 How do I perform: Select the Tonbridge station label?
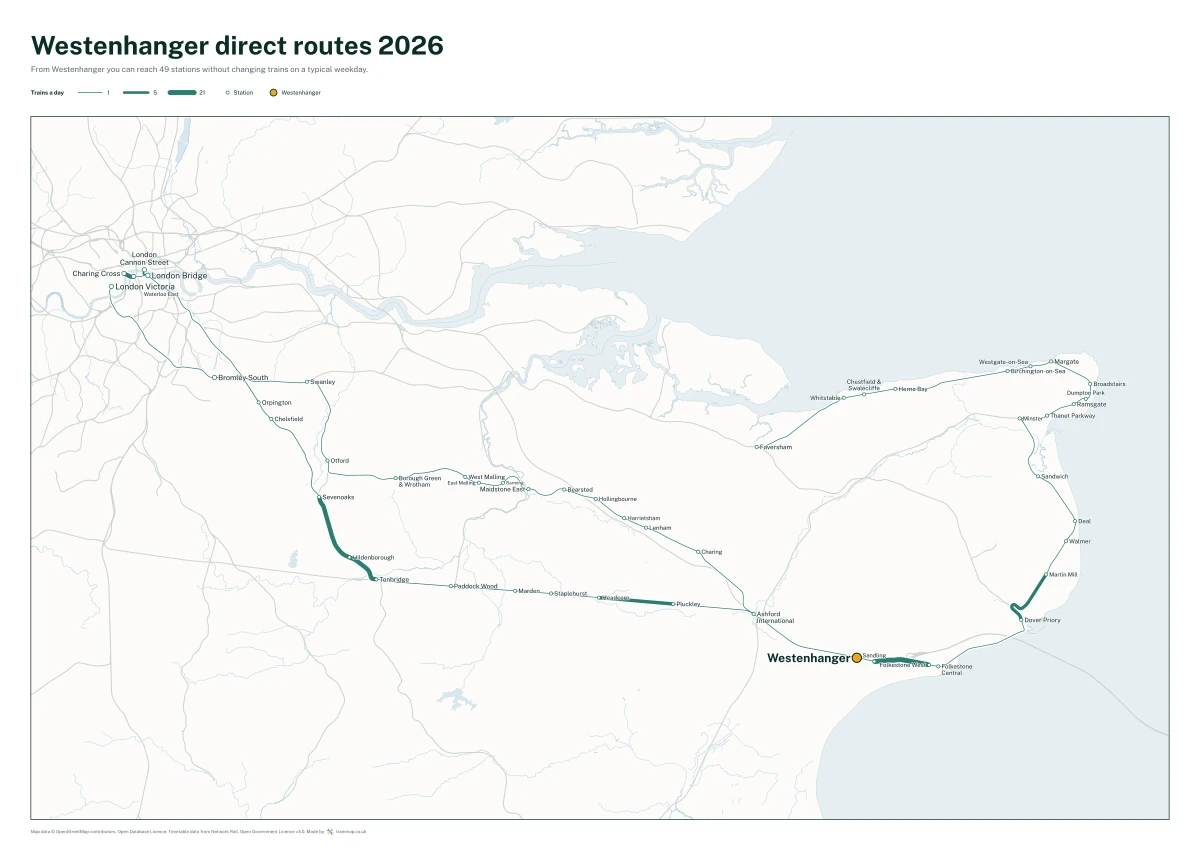[394, 580]
